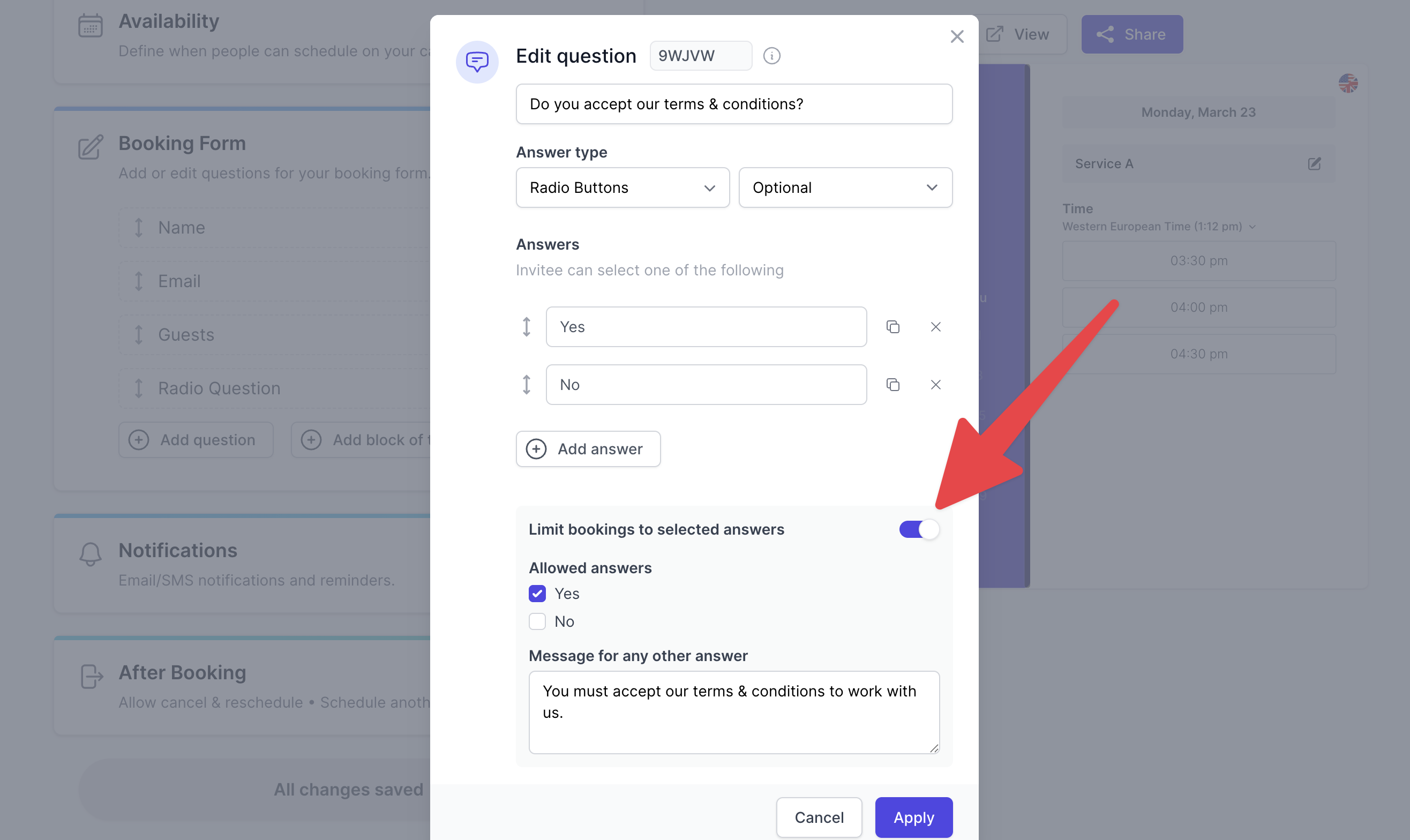The image size is (1410, 840).
Task: Check the No allowed answer checkbox
Action: click(537, 621)
